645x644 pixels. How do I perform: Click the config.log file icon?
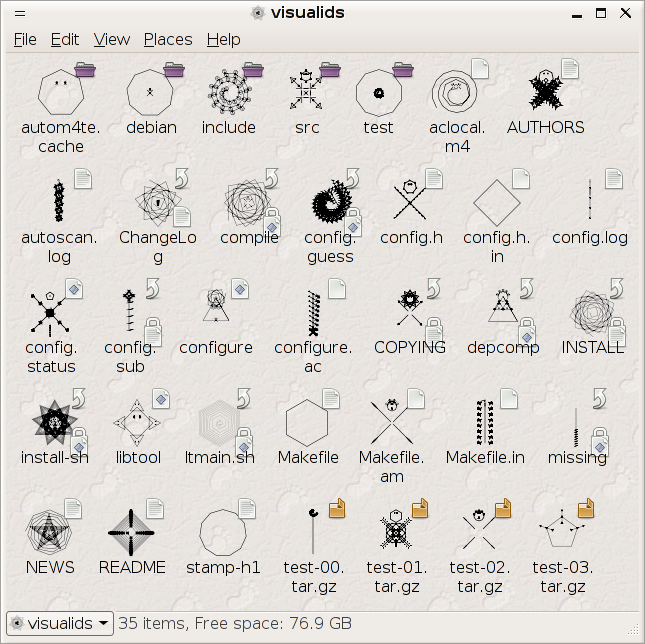click(590, 199)
